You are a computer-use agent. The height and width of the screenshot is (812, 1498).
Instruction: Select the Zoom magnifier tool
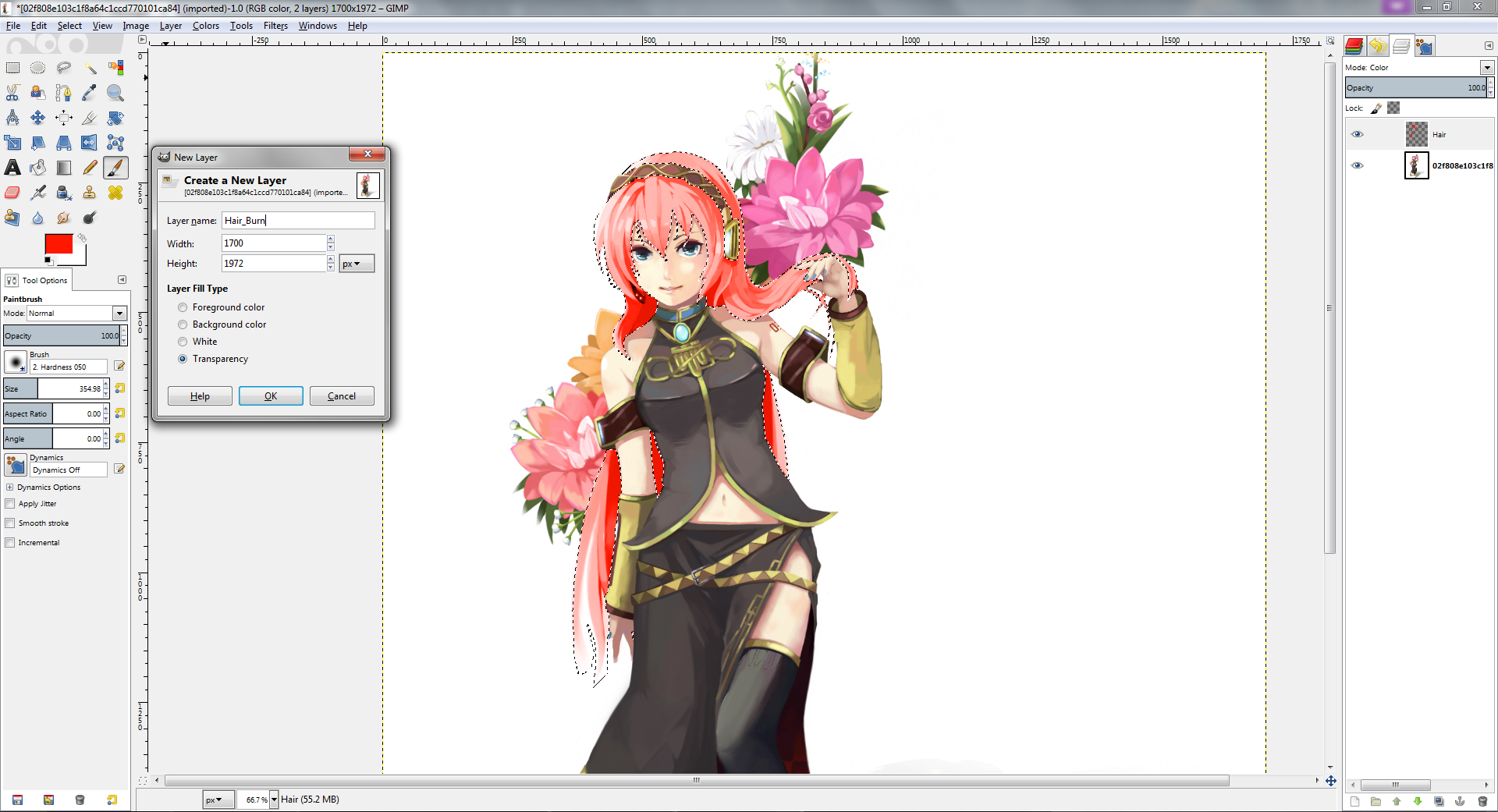[115, 93]
